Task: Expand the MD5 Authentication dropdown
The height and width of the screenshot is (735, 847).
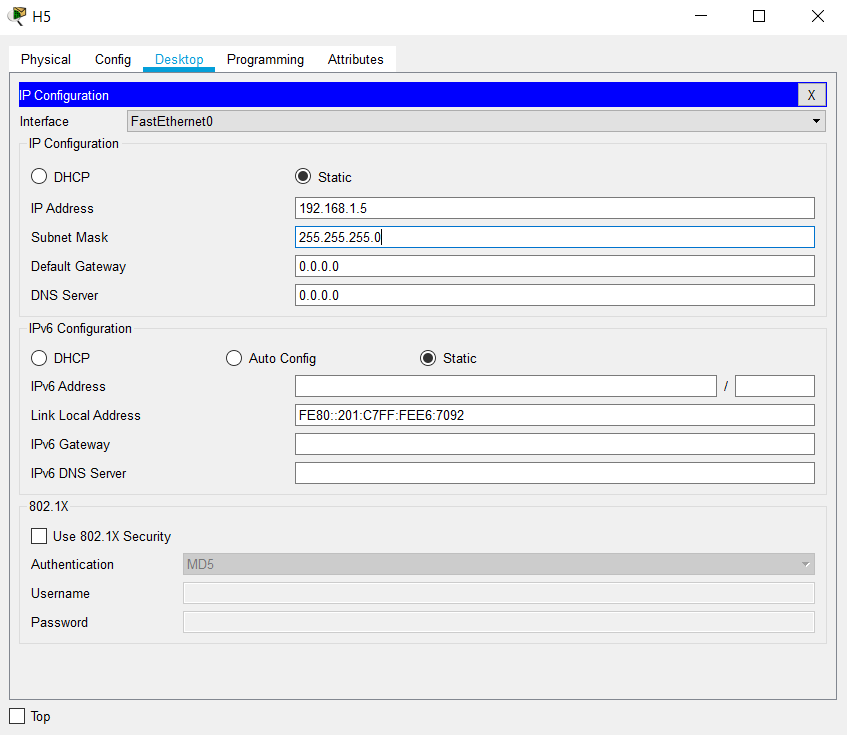Action: click(498, 564)
